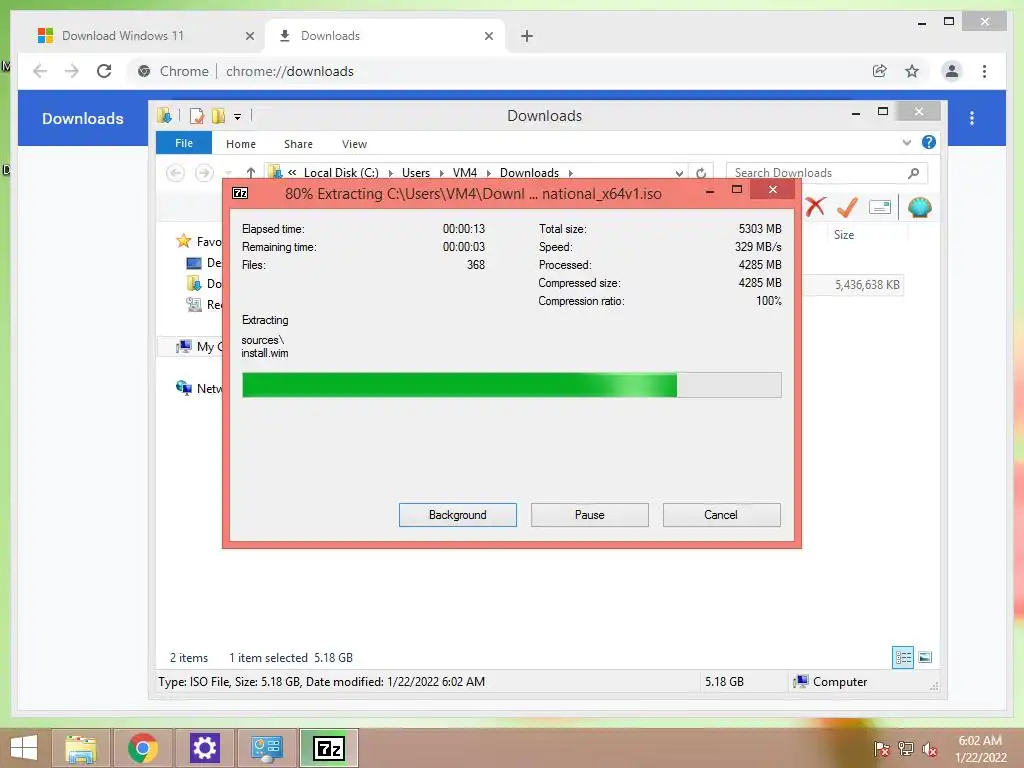Open the Share ribbon tab
Image resolution: width=1024 pixels, height=768 pixels.
tap(298, 144)
